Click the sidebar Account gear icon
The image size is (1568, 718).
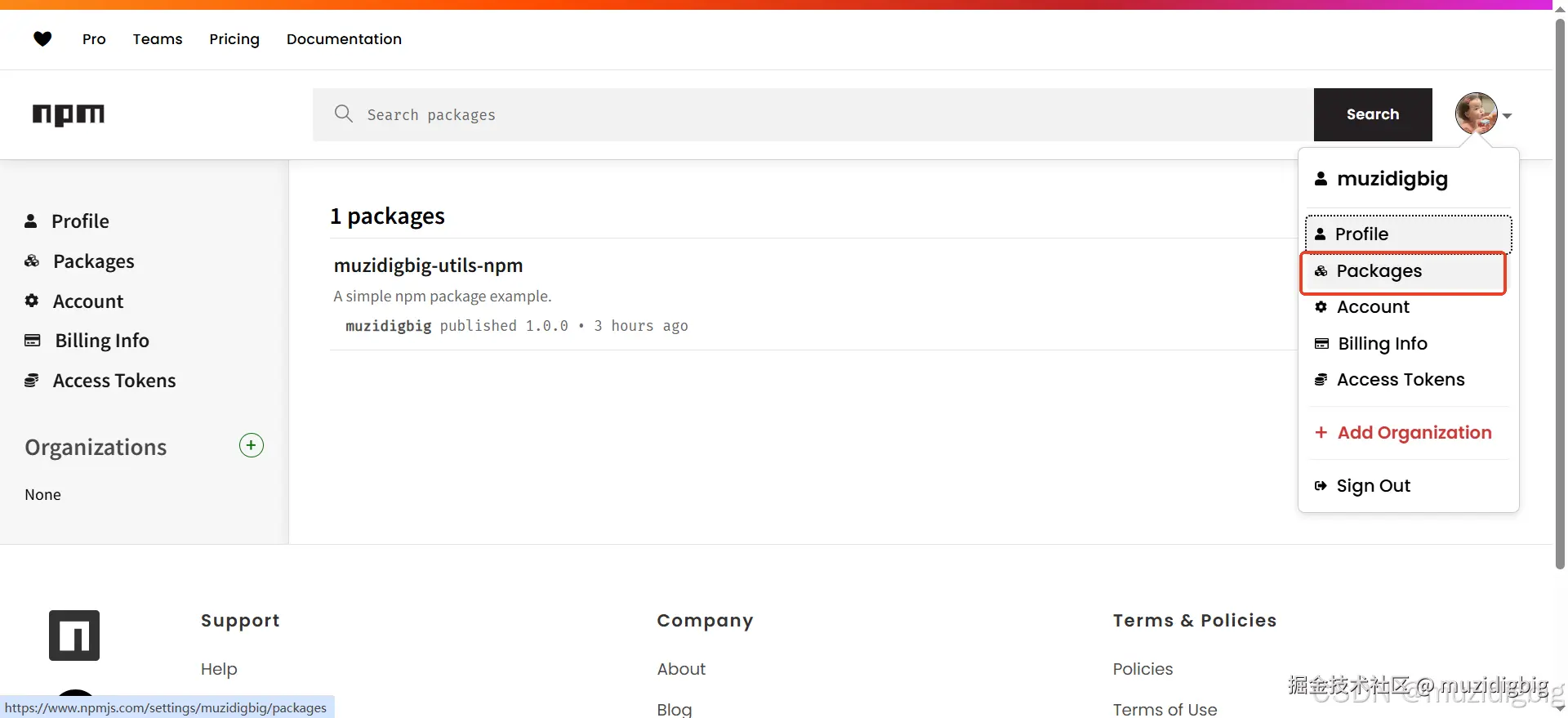[32, 301]
